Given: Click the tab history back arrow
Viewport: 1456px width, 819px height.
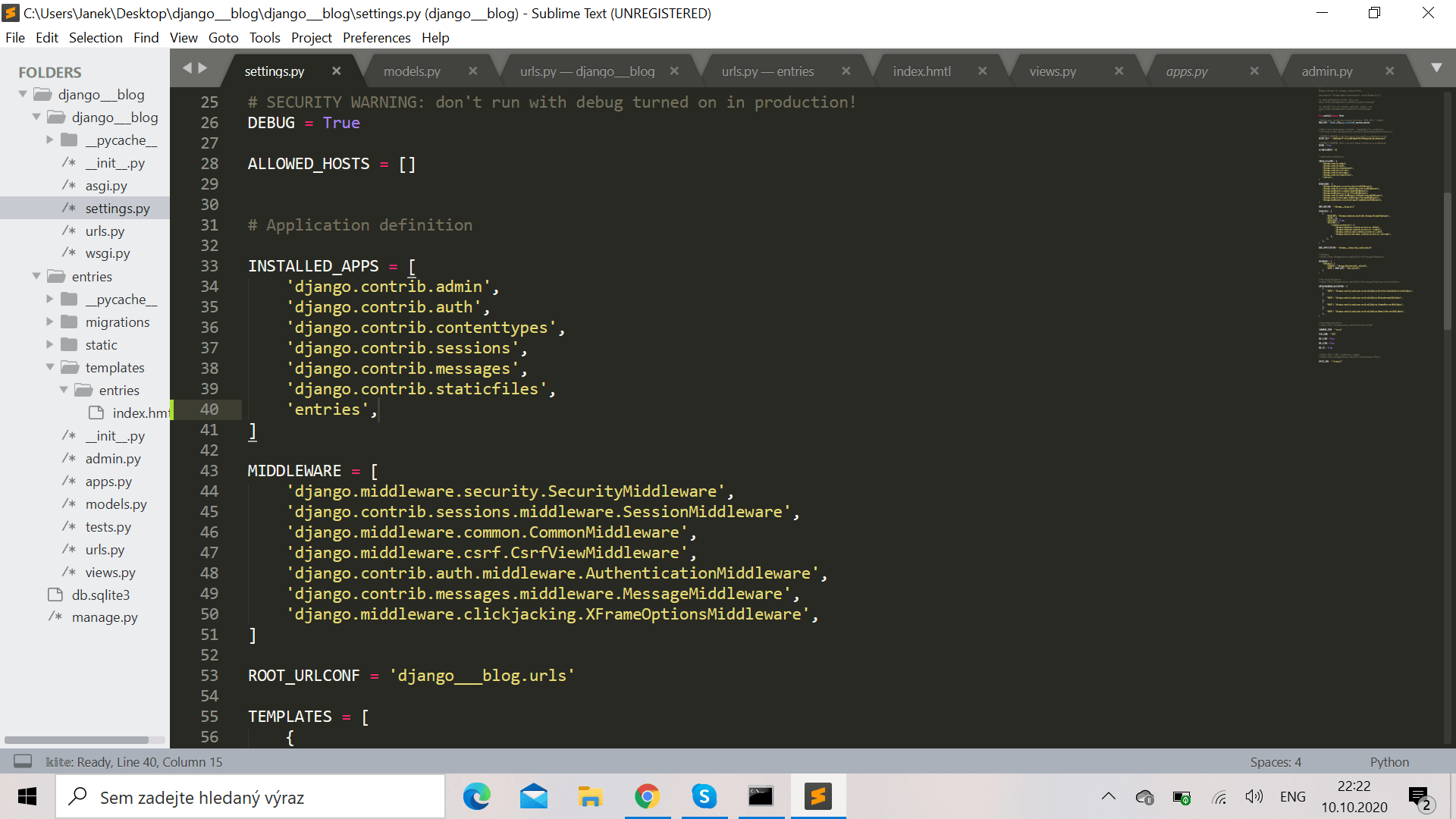Looking at the screenshot, I should [187, 68].
